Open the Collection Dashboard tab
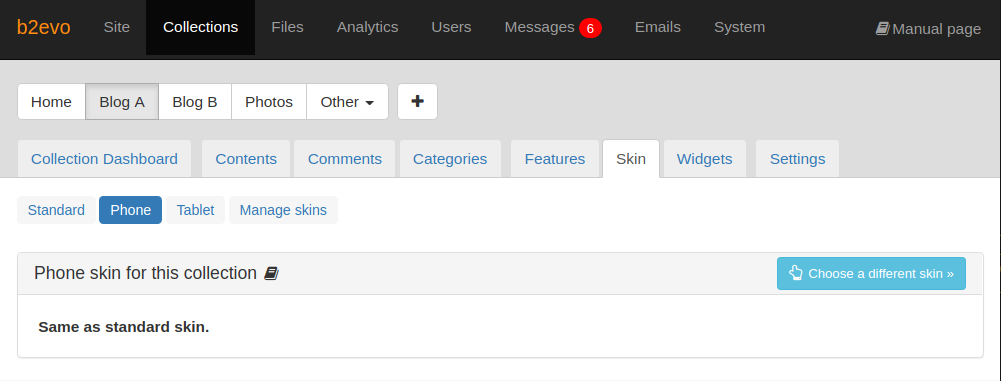 pos(105,159)
